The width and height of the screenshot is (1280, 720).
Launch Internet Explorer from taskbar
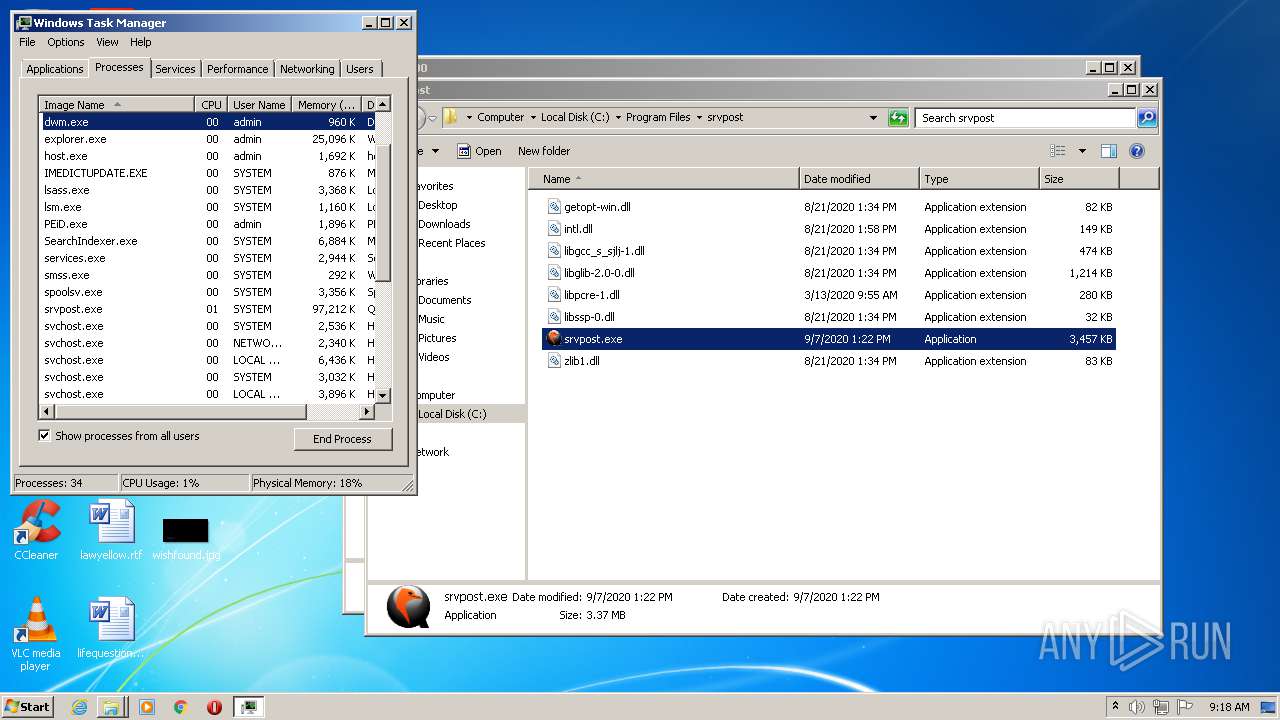80,707
